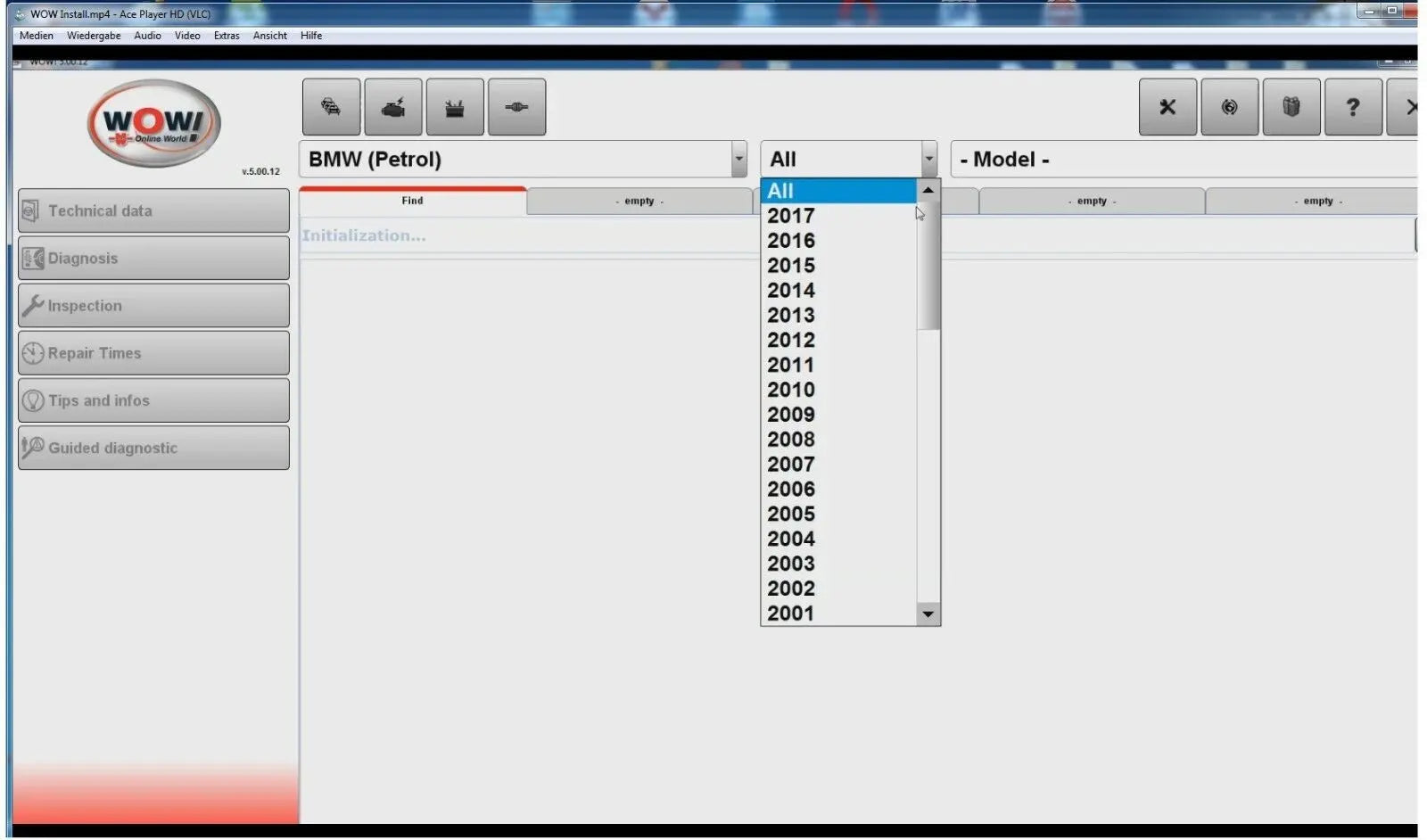Expand the BMW (Petrol) manufacturer dropdown
This screenshot has height=840, width=1427.
pos(738,159)
